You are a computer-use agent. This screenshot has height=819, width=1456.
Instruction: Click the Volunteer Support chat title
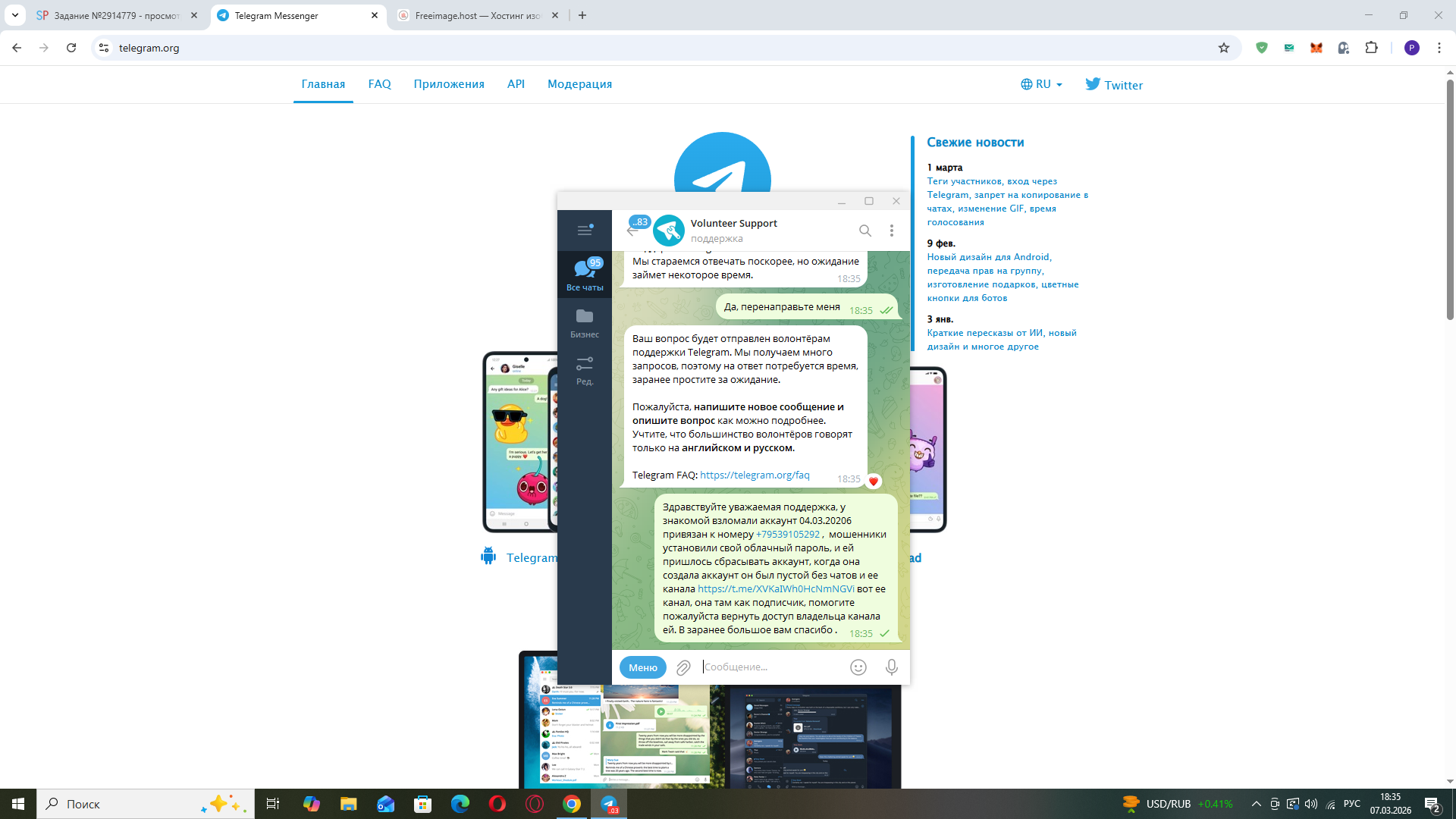coord(734,224)
